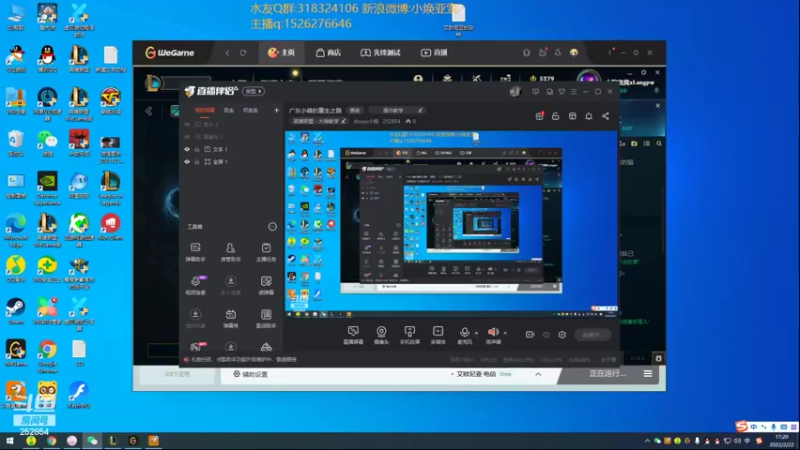Click the refresh icon in WeGame header

(x=243, y=53)
